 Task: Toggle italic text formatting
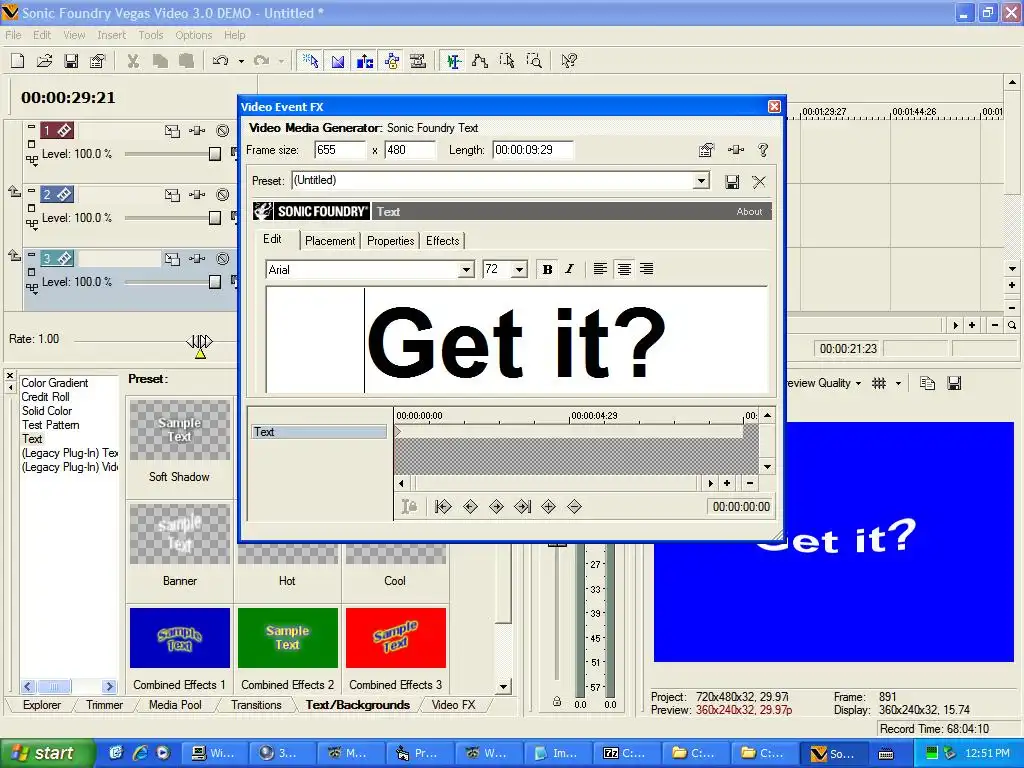(x=569, y=269)
